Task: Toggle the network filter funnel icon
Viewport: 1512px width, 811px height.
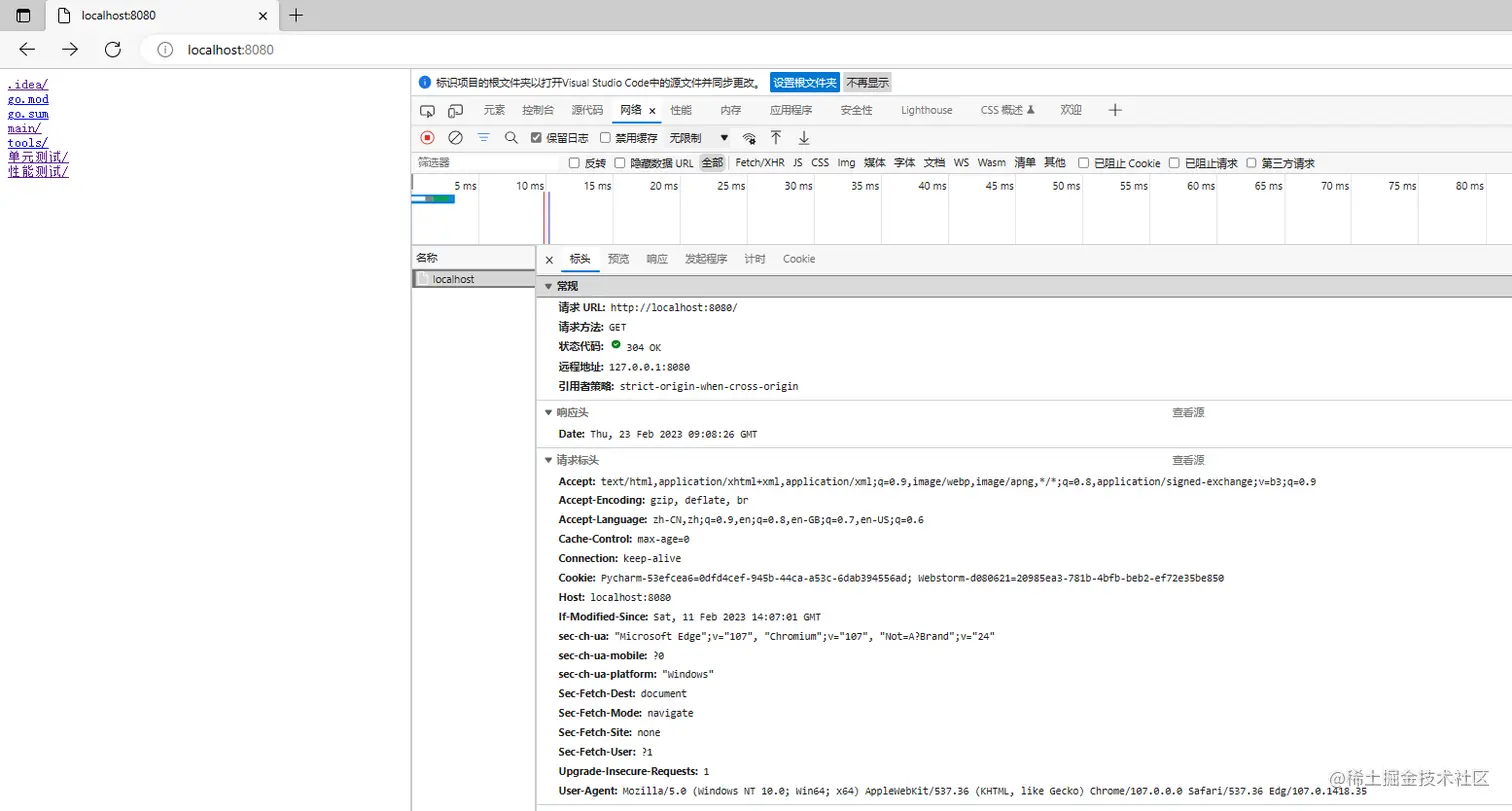Action: point(483,137)
